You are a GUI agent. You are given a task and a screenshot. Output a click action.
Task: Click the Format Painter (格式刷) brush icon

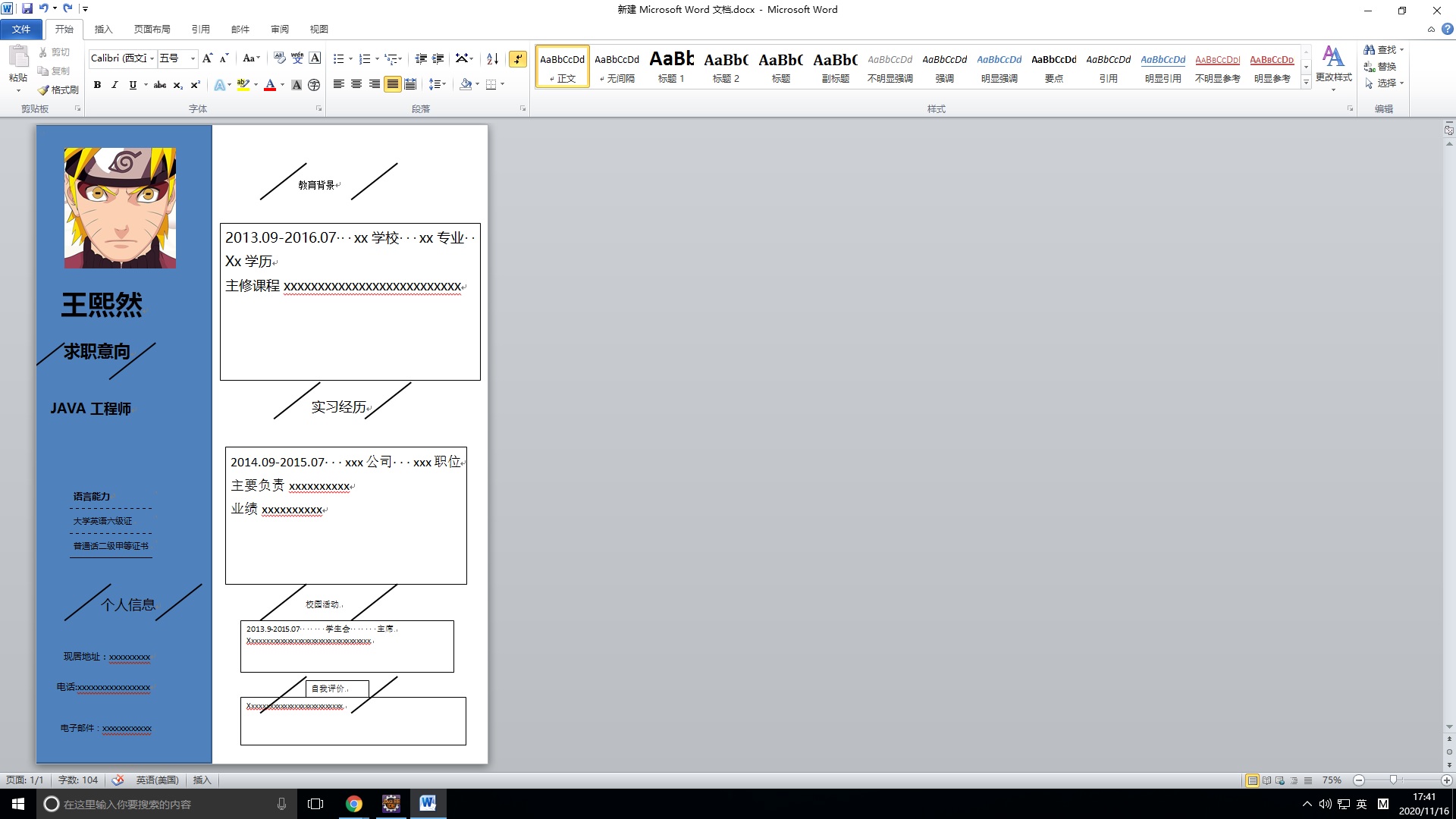tap(44, 89)
